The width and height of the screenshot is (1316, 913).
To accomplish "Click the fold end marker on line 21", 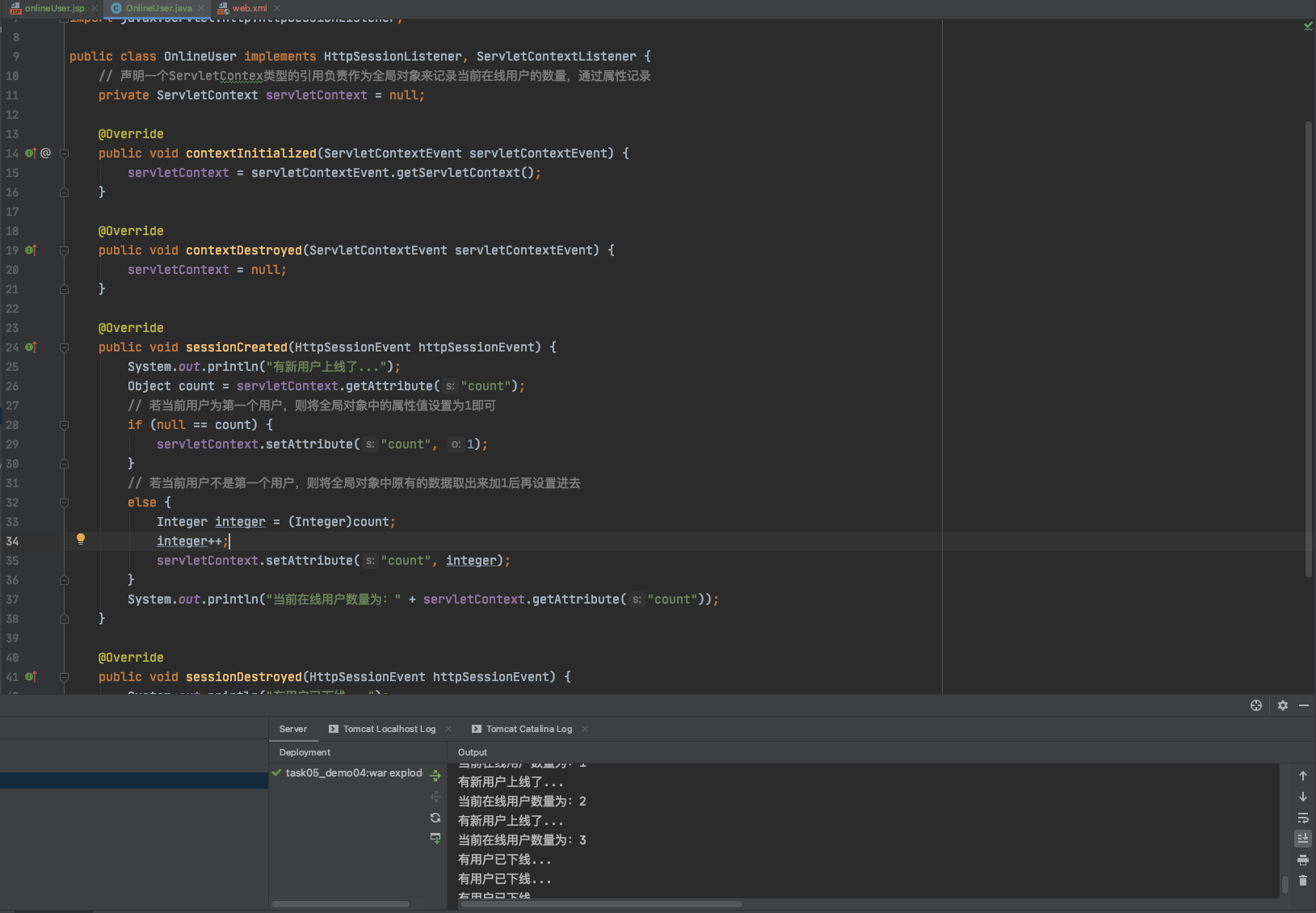I will pyautogui.click(x=64, y=289).
